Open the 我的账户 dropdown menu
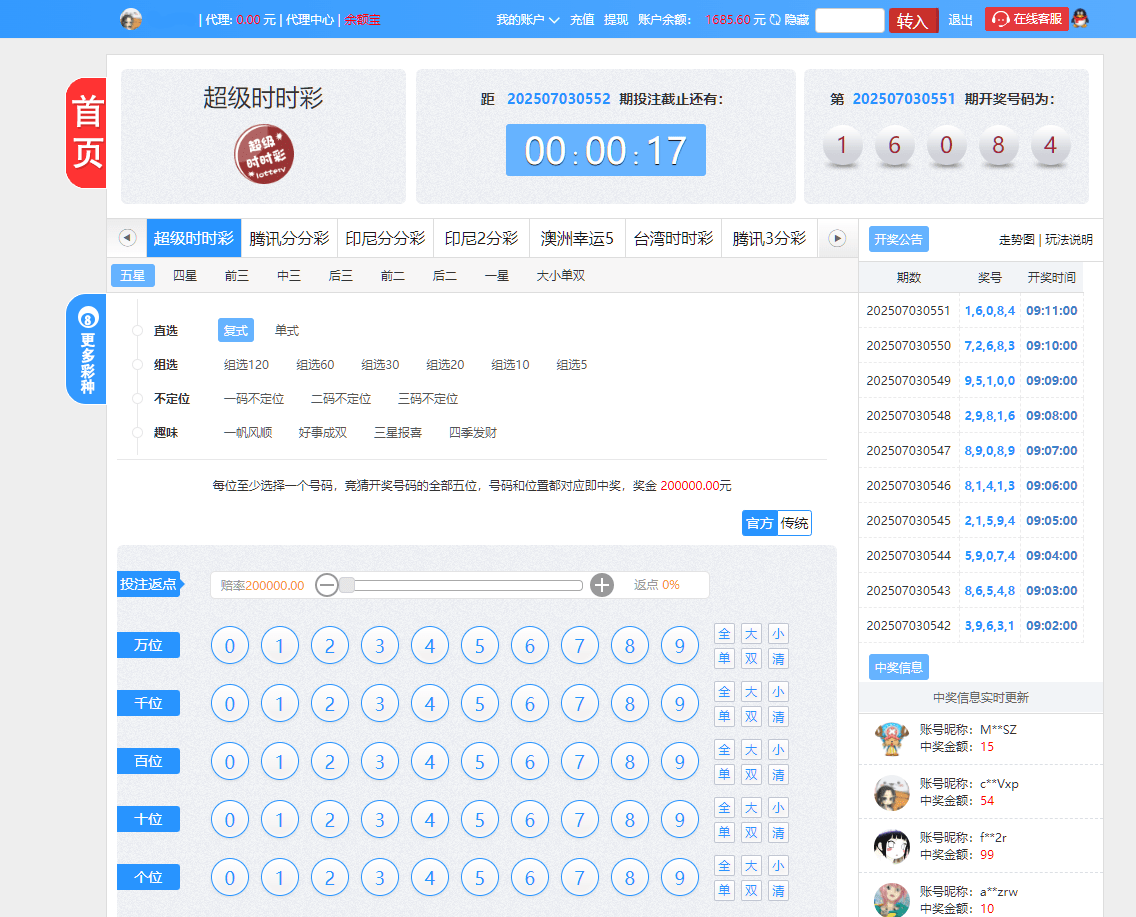The image size is (1136, 917). coord(527,19)
